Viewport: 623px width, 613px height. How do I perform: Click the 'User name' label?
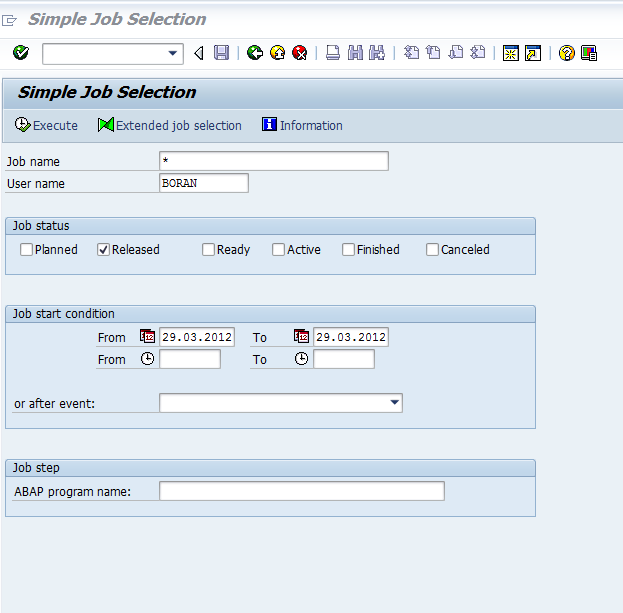click(x=36, y=184)
